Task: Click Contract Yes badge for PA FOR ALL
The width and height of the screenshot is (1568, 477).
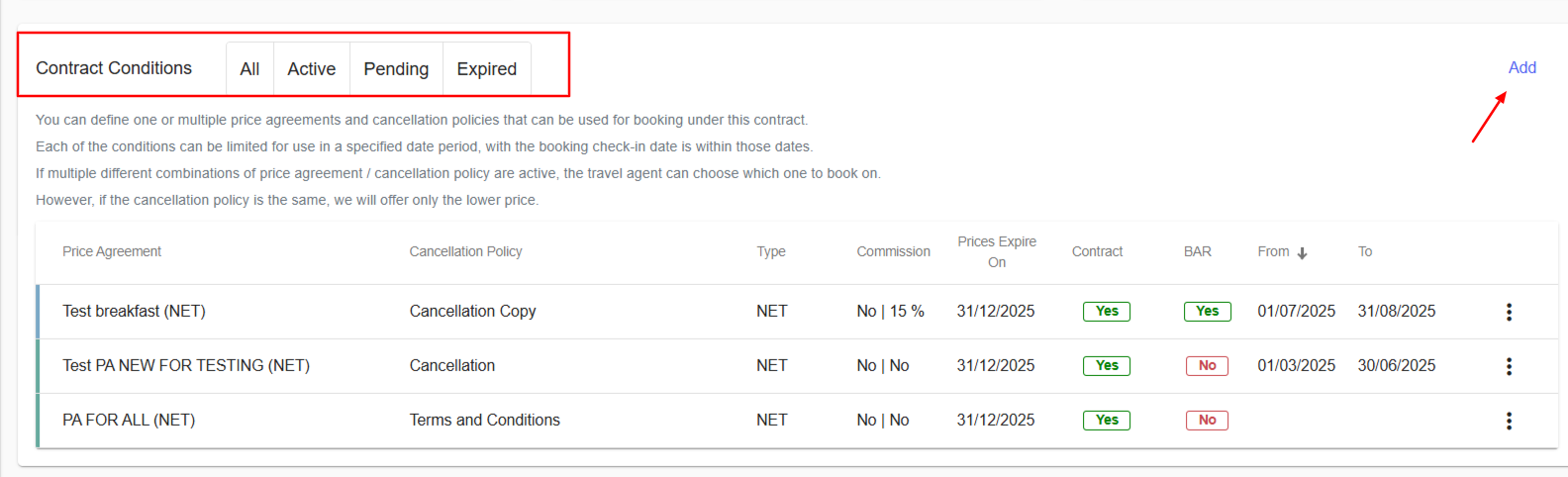Action: [1106, 420]
